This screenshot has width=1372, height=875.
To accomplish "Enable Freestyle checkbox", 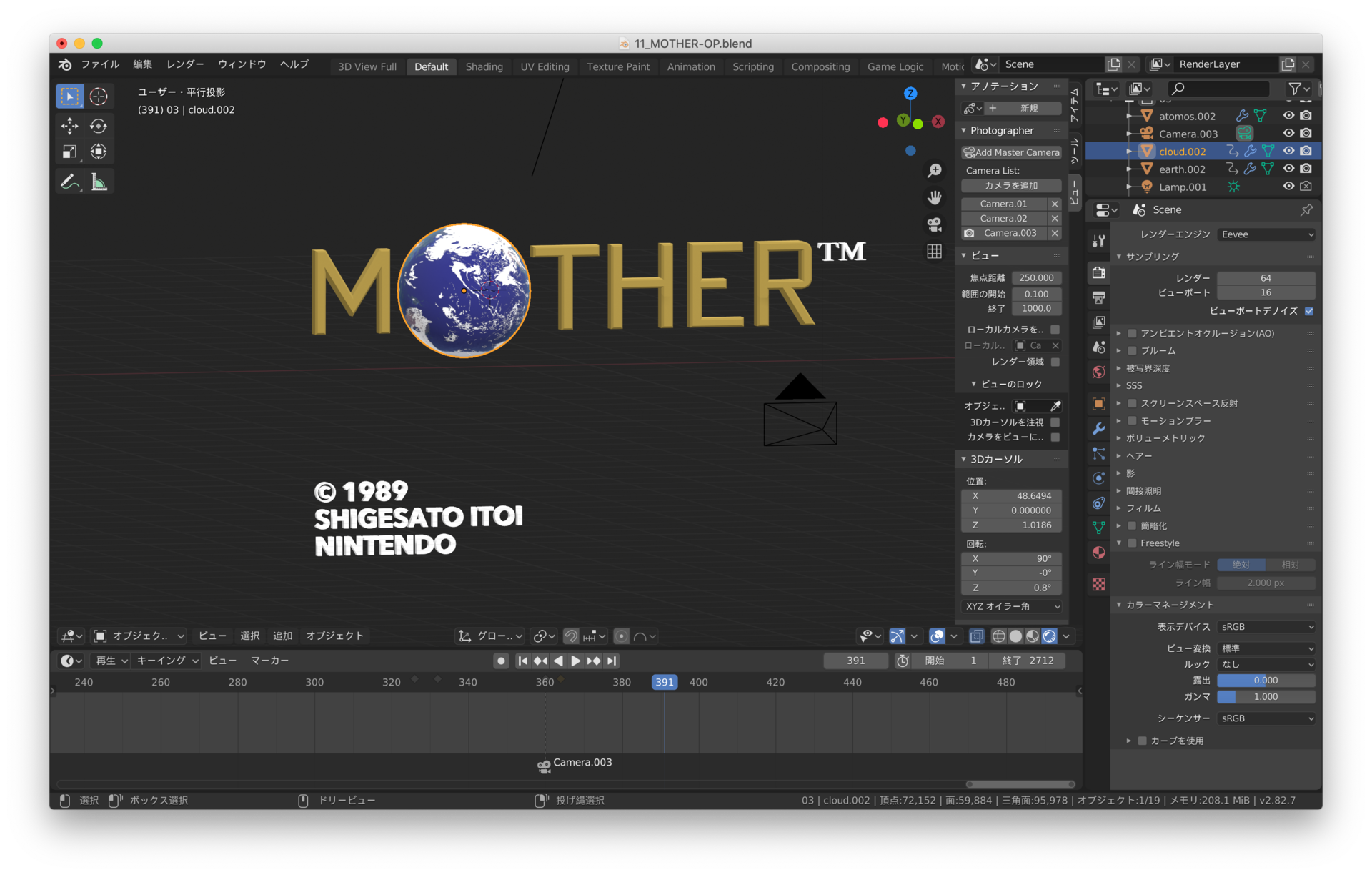I will click(1132, 543).
